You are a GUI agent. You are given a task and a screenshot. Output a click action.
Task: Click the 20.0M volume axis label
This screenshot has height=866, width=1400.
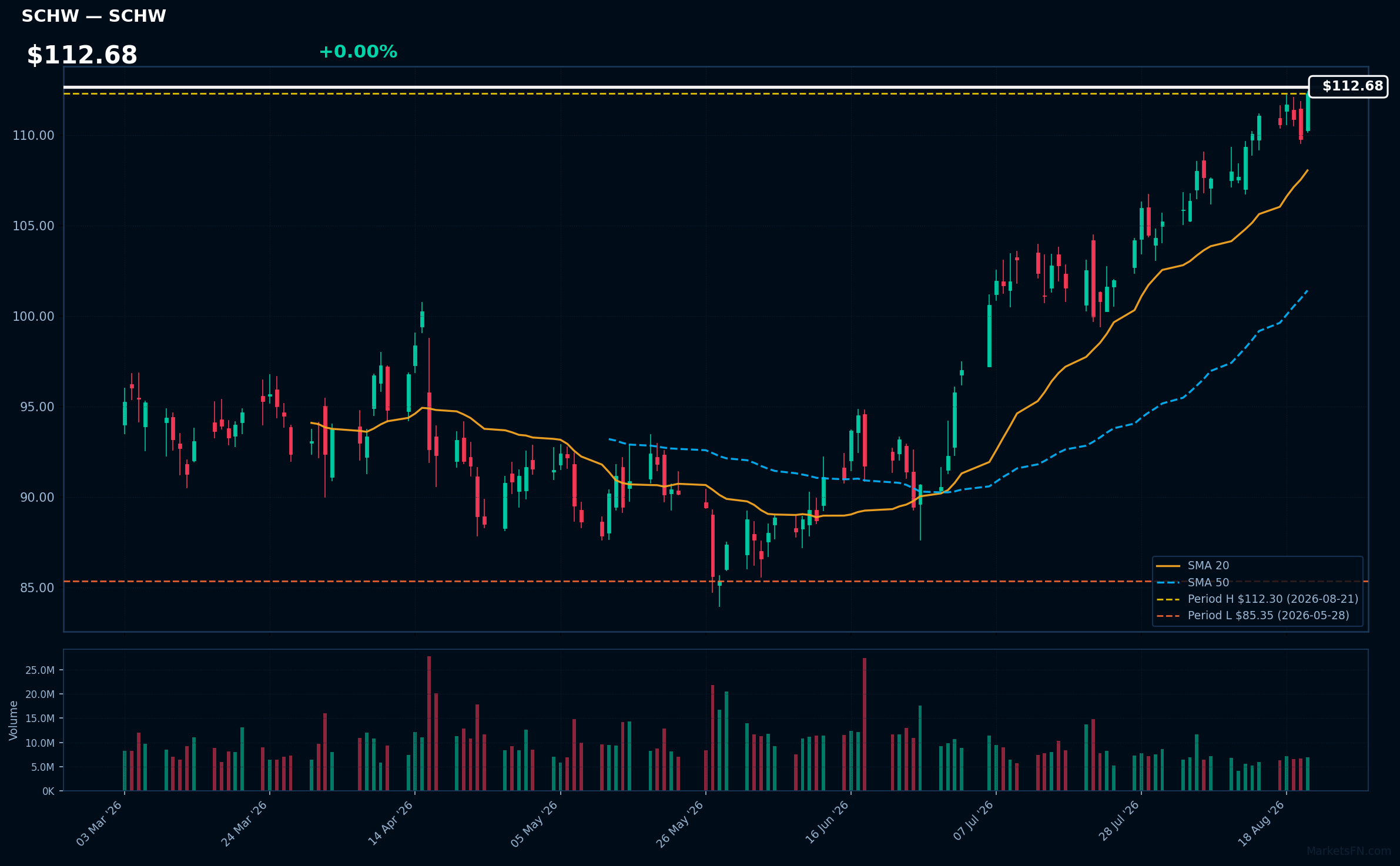point(41,694)
